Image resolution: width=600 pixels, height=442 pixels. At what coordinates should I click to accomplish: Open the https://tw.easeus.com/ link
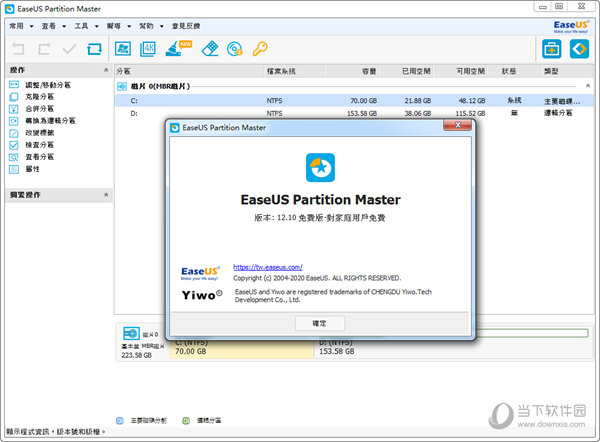pos(268,267)
